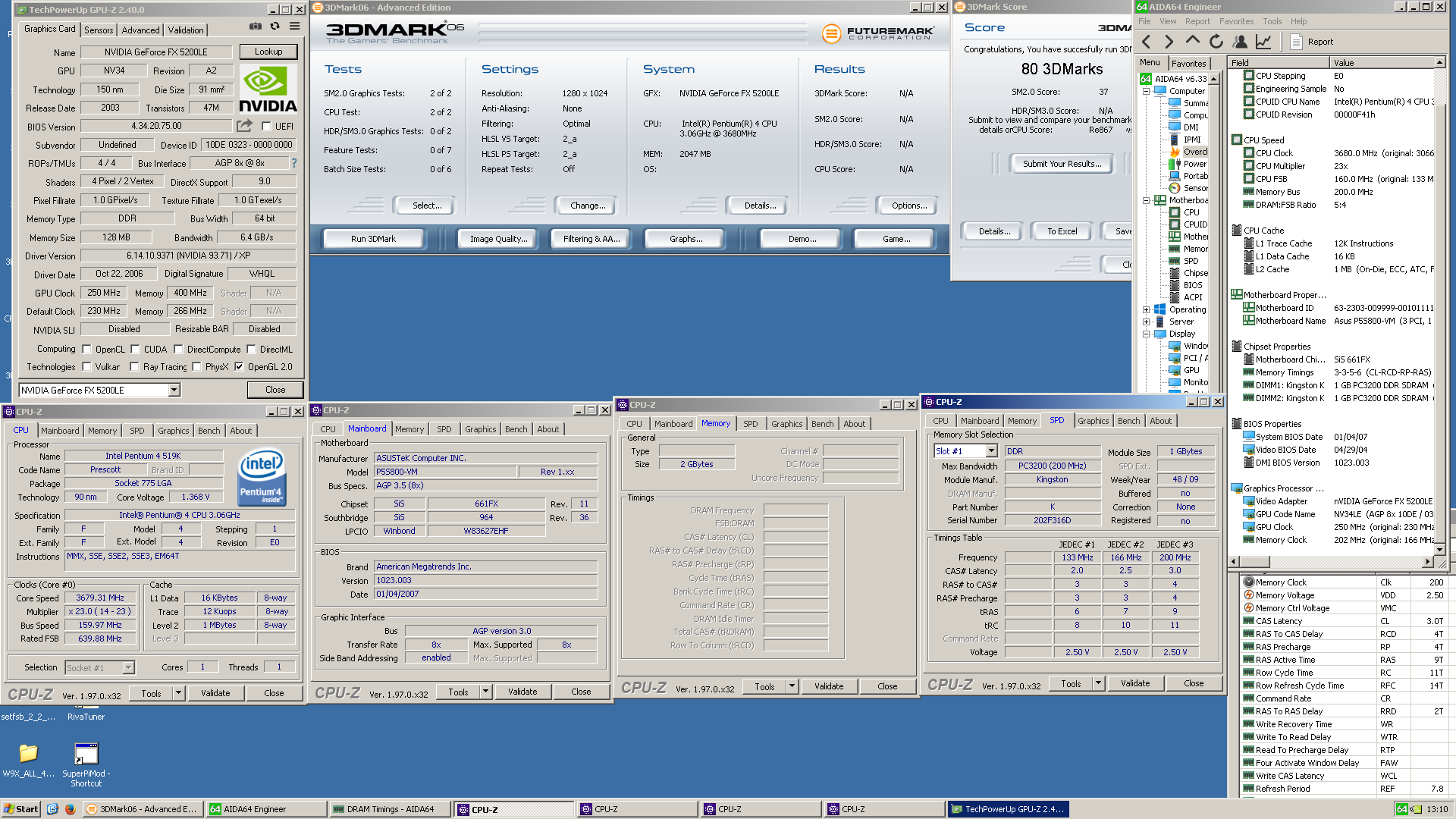Click the NVIDIA logo in GPU-Z
The height and width of the screenshot is (819, 1456).
[268, 89]
